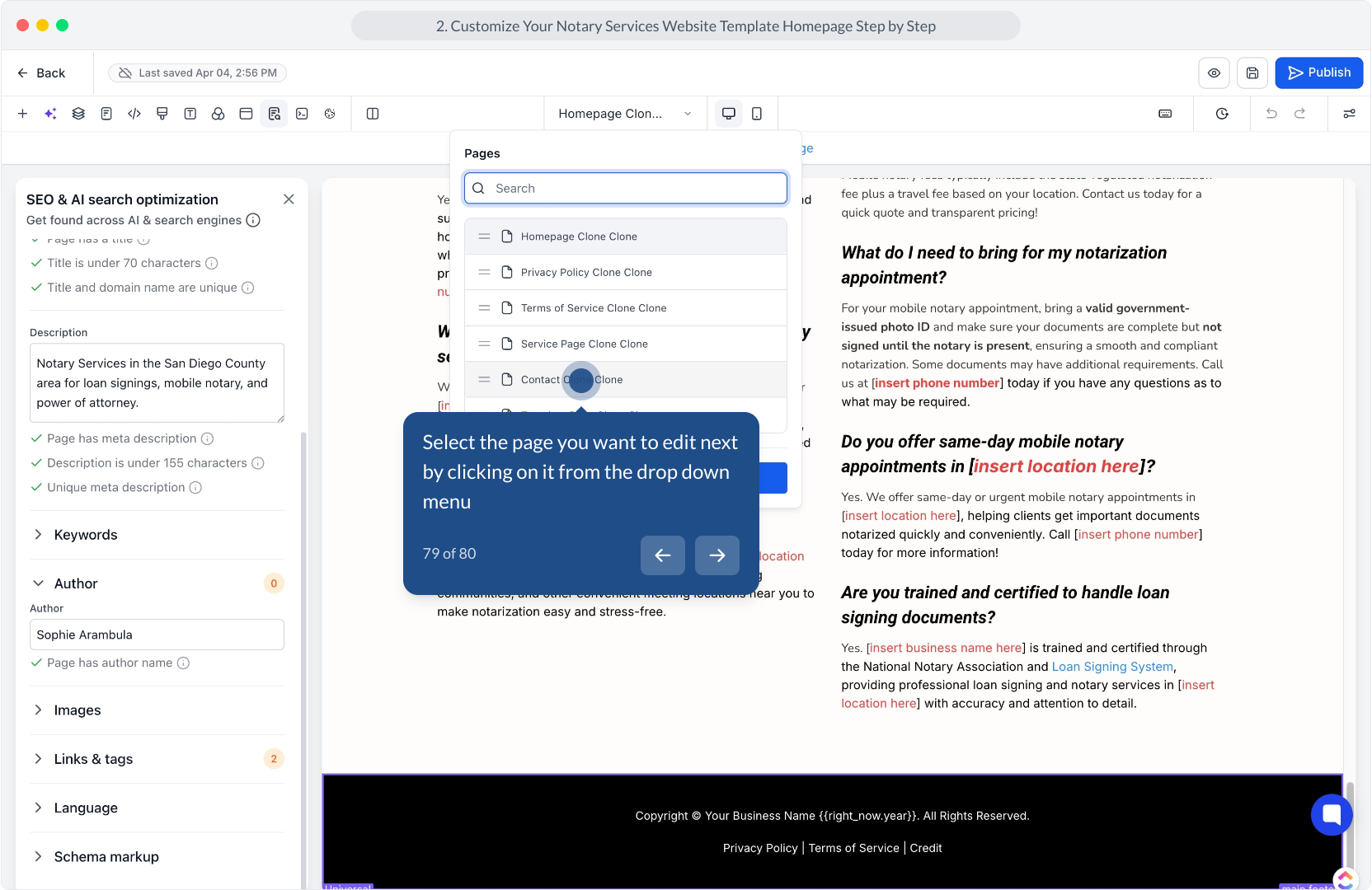1372x890 pixels.
Task: Expand the Links & tags section
Action: [157, 759]
